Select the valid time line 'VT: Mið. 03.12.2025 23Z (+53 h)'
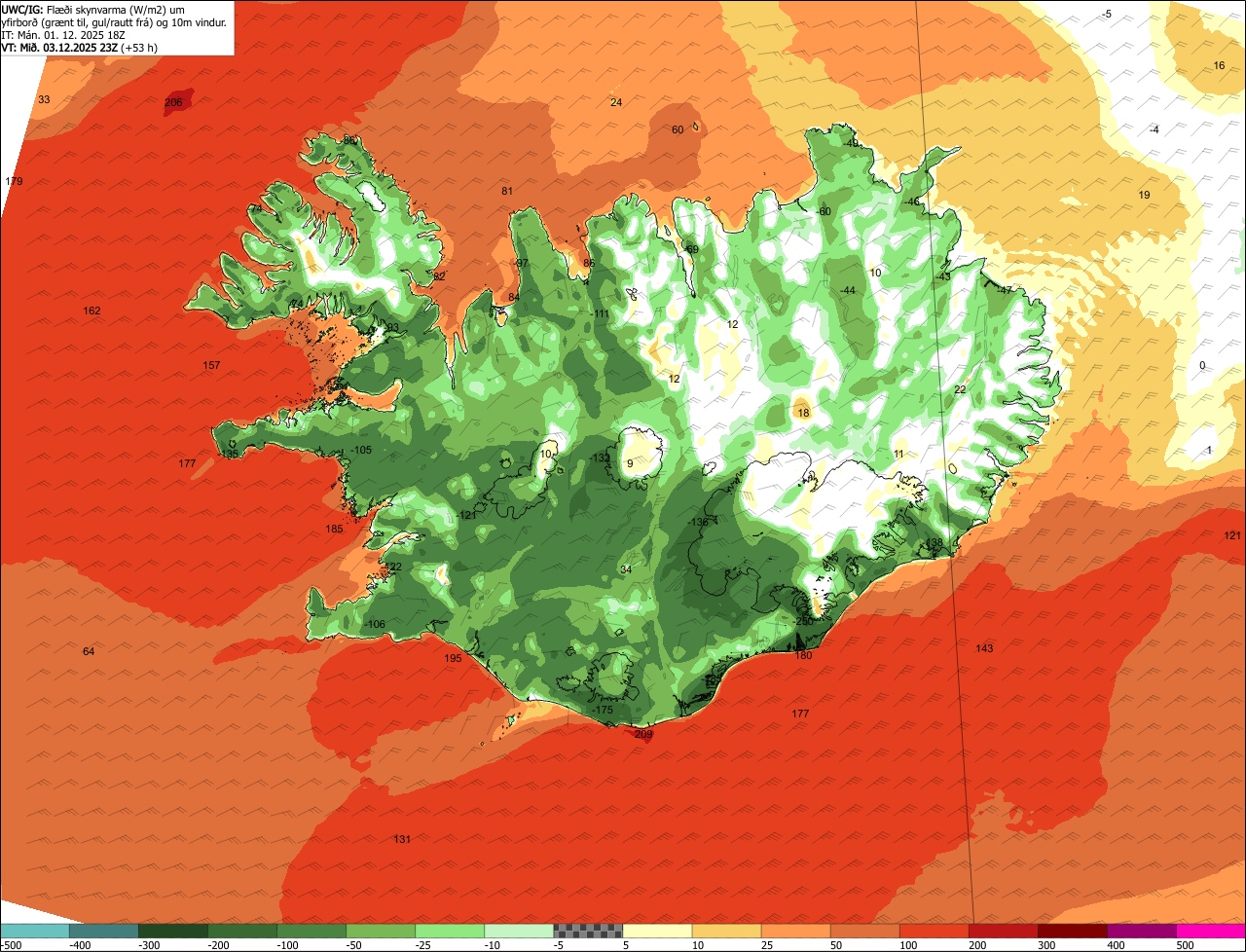 tap(80, 47)
